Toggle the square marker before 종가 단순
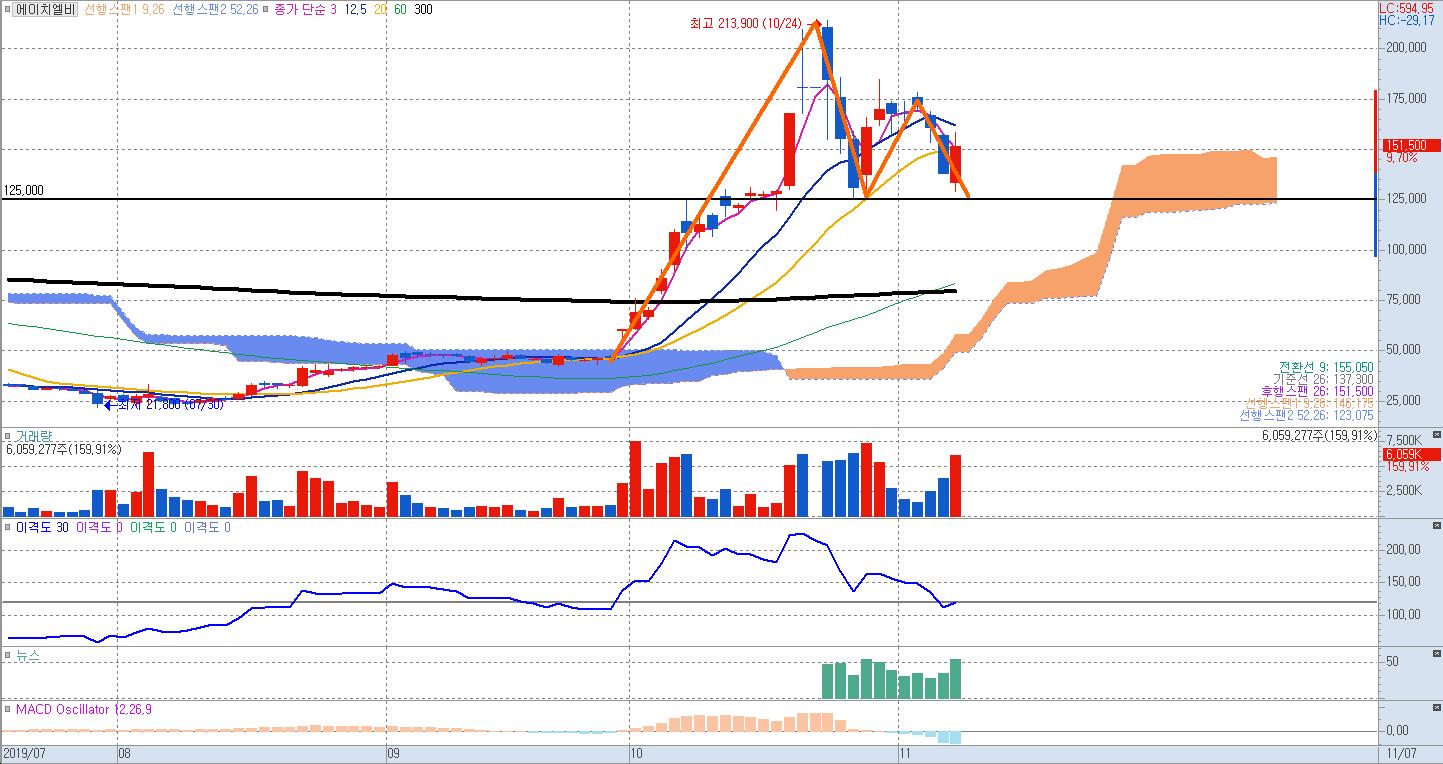The width and height of the screenshot is (1443, 764). pos(265,9)
